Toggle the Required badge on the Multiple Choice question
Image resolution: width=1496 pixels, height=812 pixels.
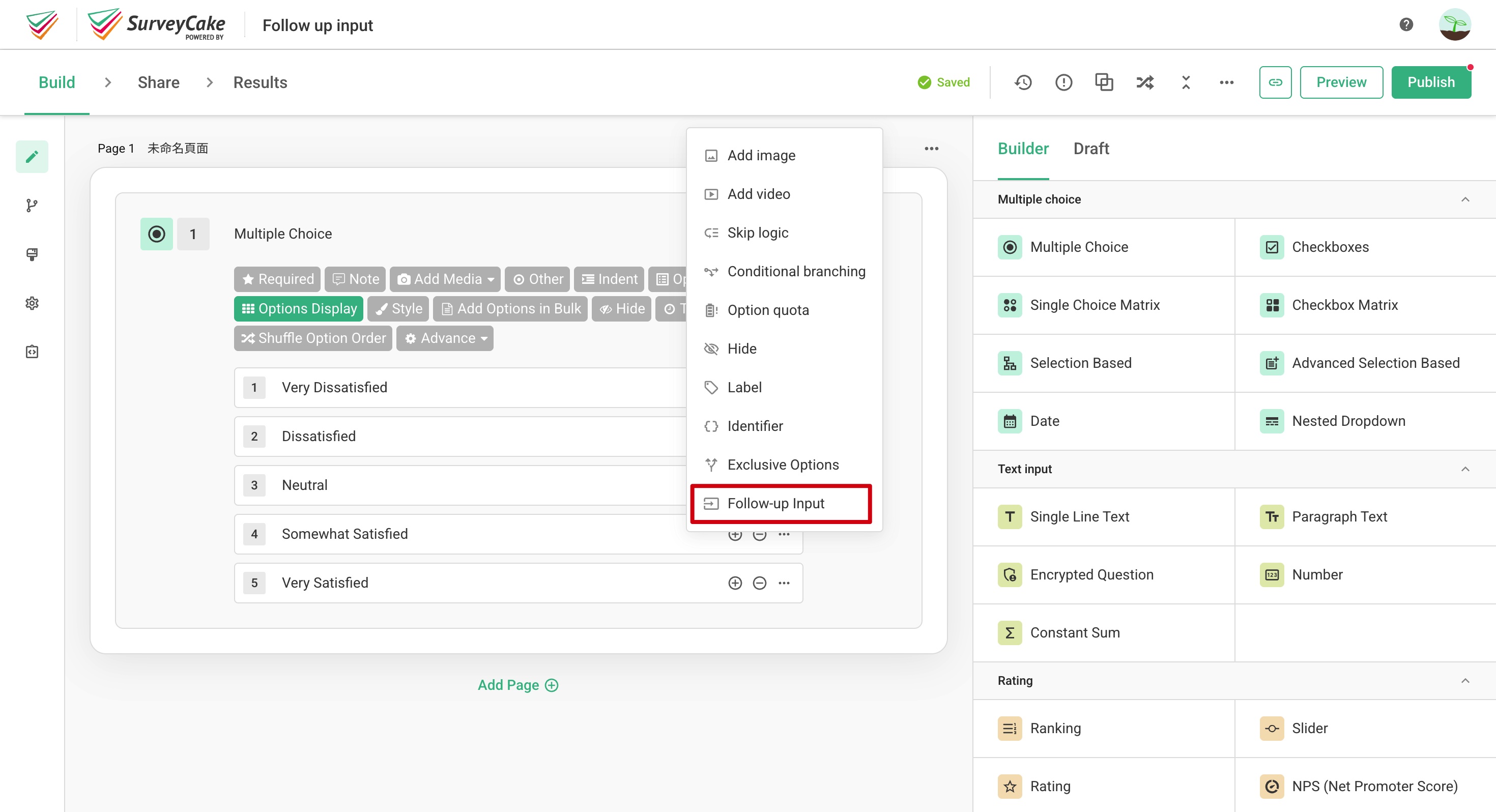(x=277, y=279)
